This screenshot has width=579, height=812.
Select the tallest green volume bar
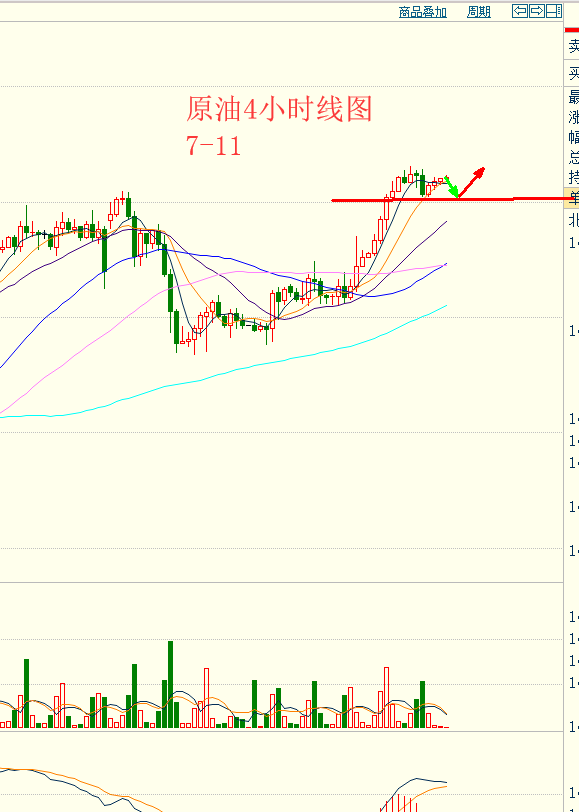click(x=170, y=684)
